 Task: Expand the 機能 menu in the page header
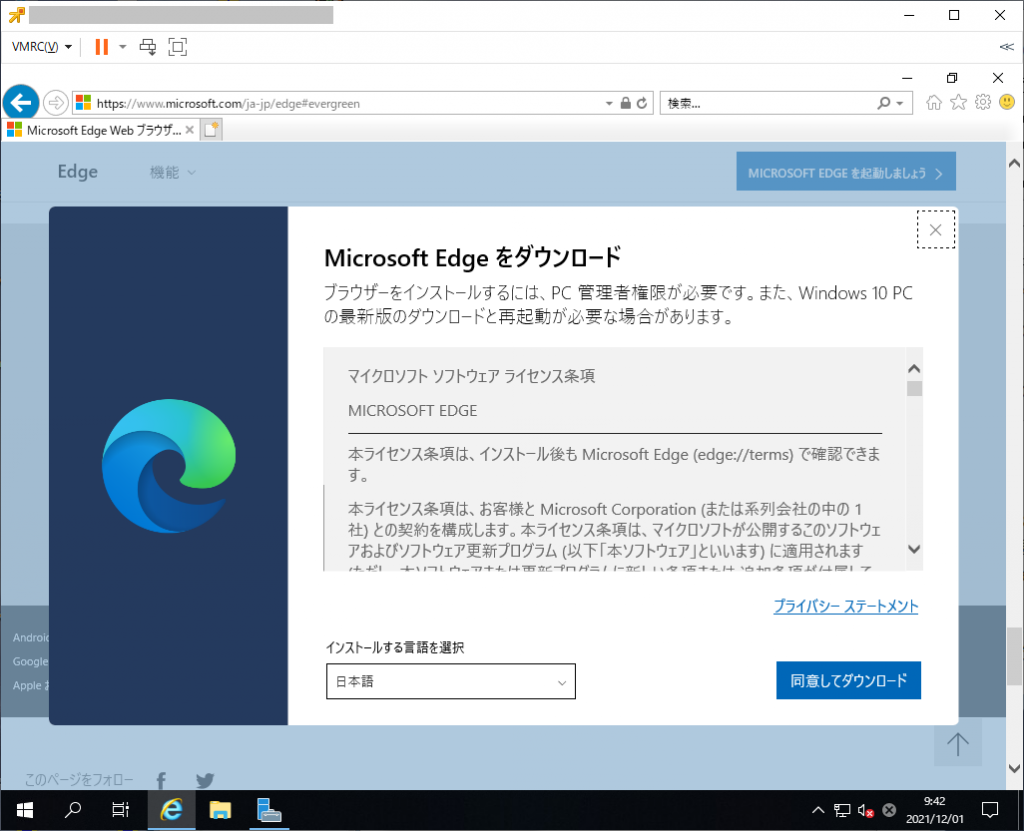[172, 172]
